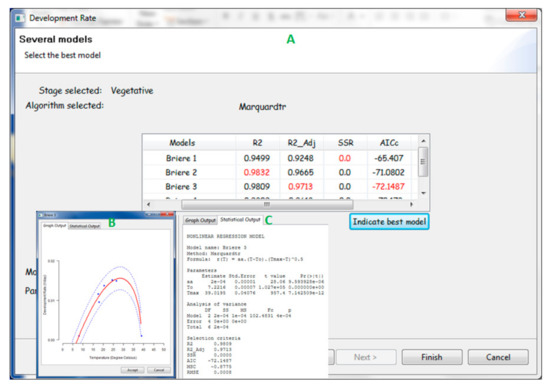Image resolution: width=550 pixels, height=388 pixels.
Task: Click the 'Analysis of variance' output line
Action: [x=216, y=304]
